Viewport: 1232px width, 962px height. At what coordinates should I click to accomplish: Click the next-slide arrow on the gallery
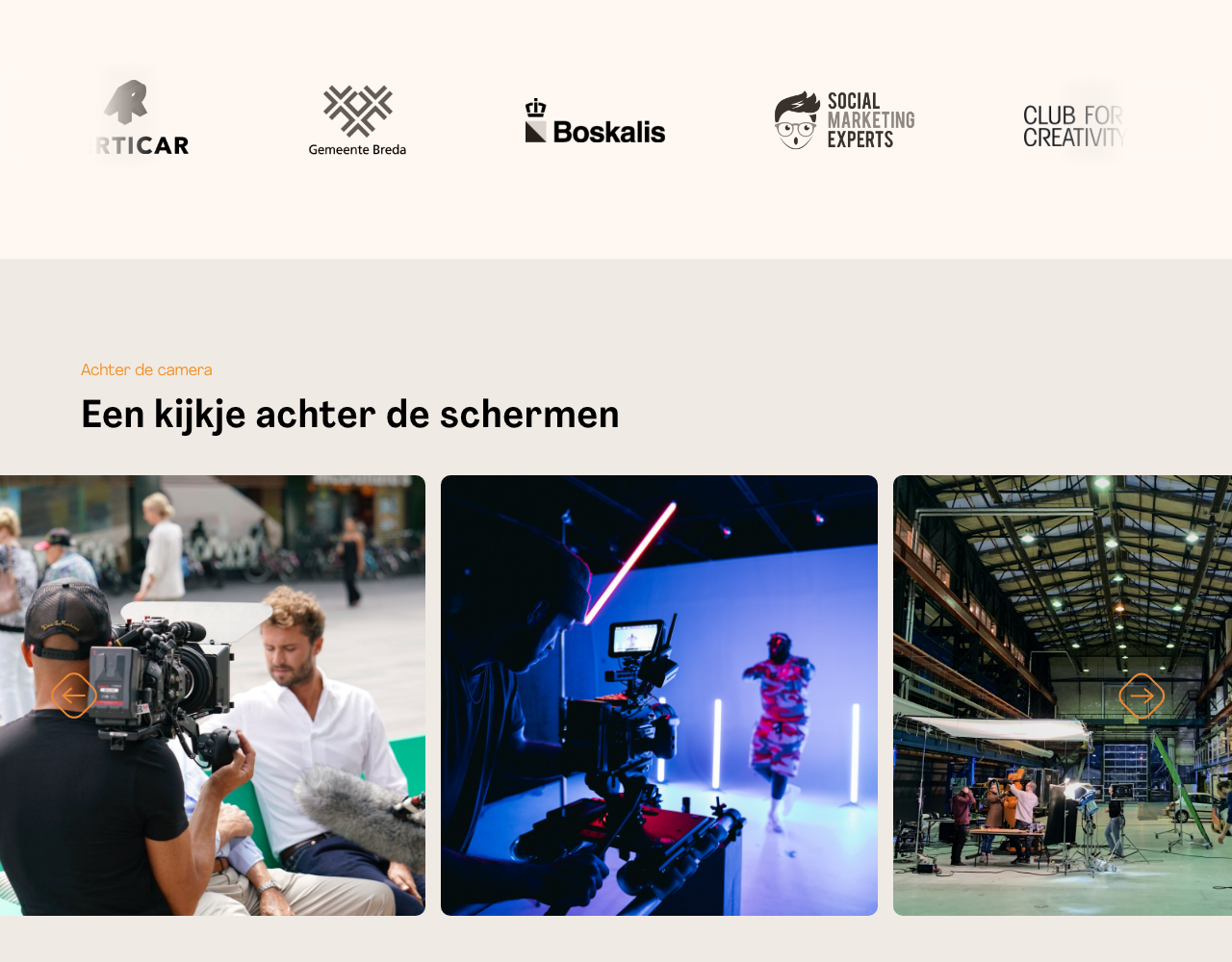coord(1142,695)
